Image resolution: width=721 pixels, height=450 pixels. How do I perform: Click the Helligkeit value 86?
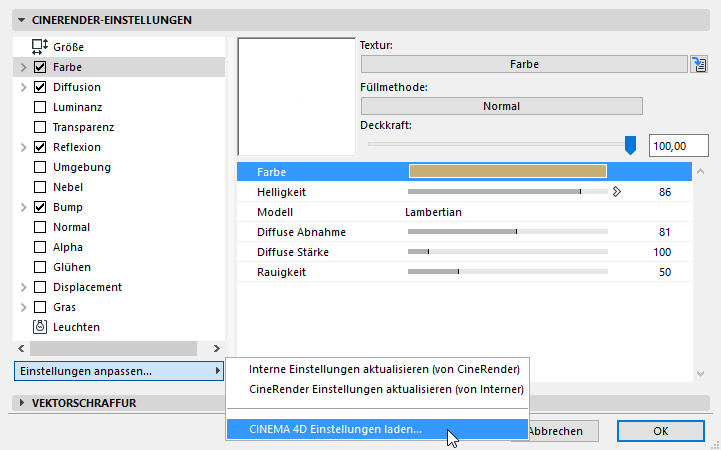click(x=664, y=192)
